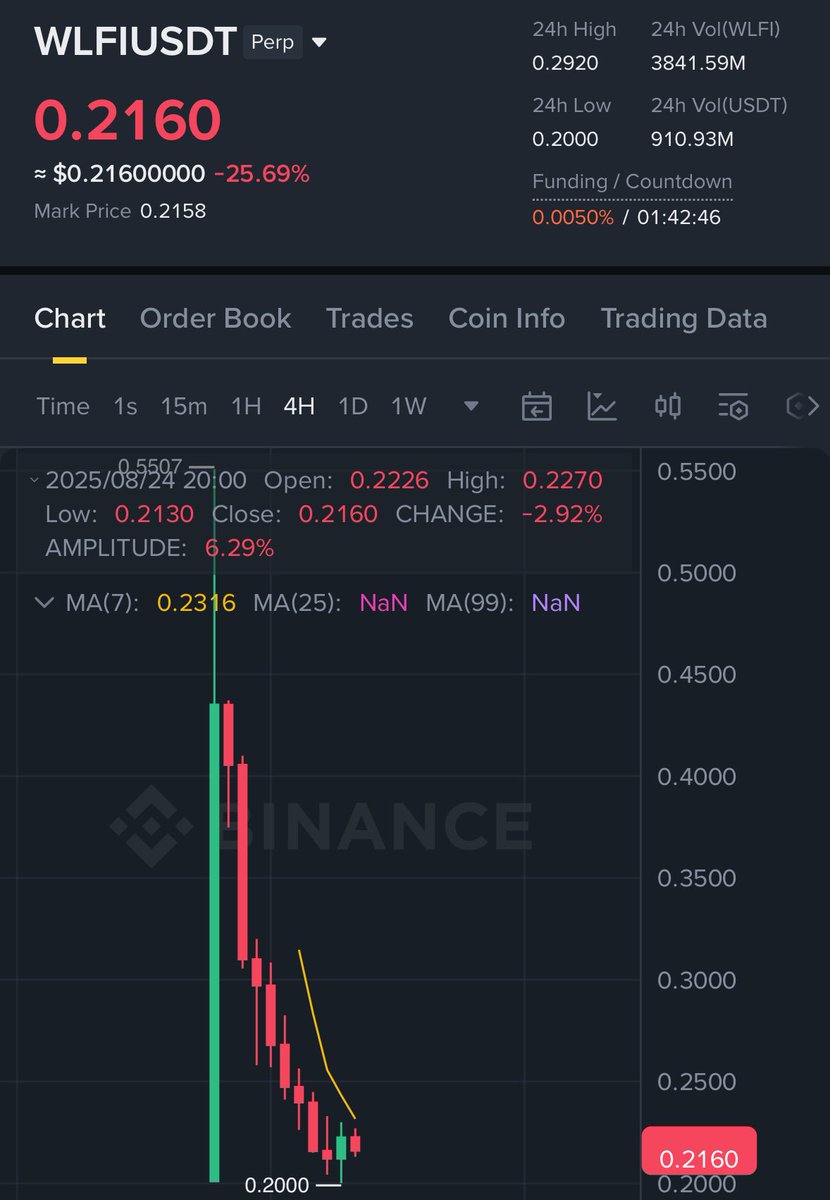Tap the 24h Low value 0.2000
Image resolution: width=830 pixels, height=1200 pixels.
point(565,139)
